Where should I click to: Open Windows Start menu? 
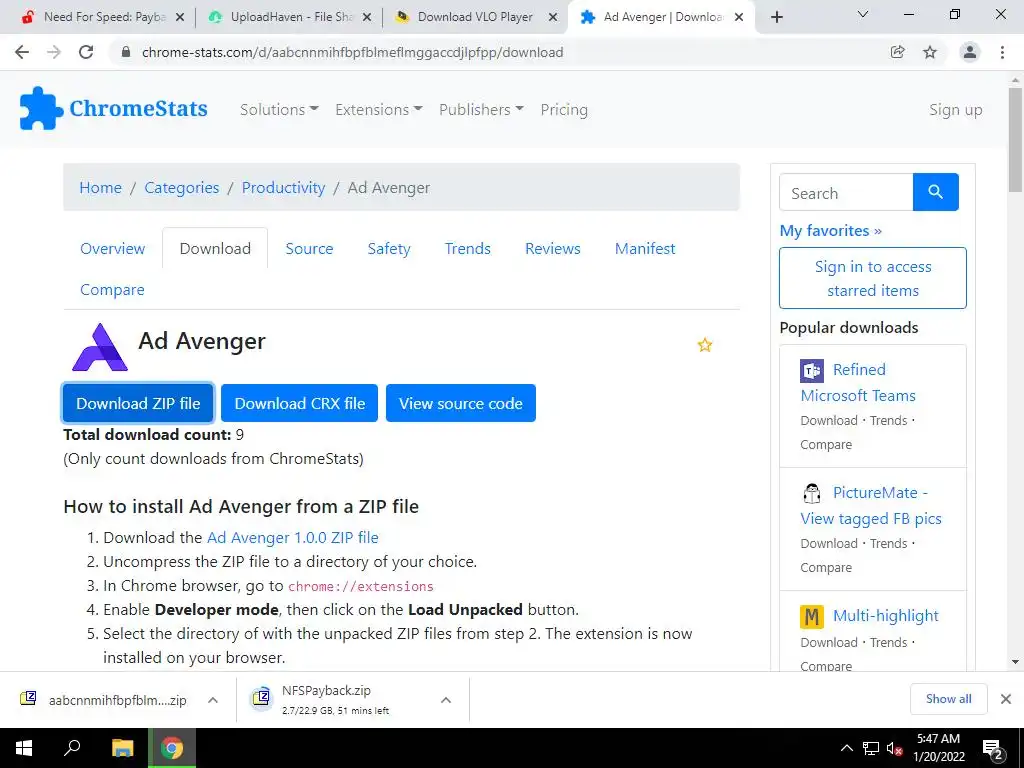[24, 748]
